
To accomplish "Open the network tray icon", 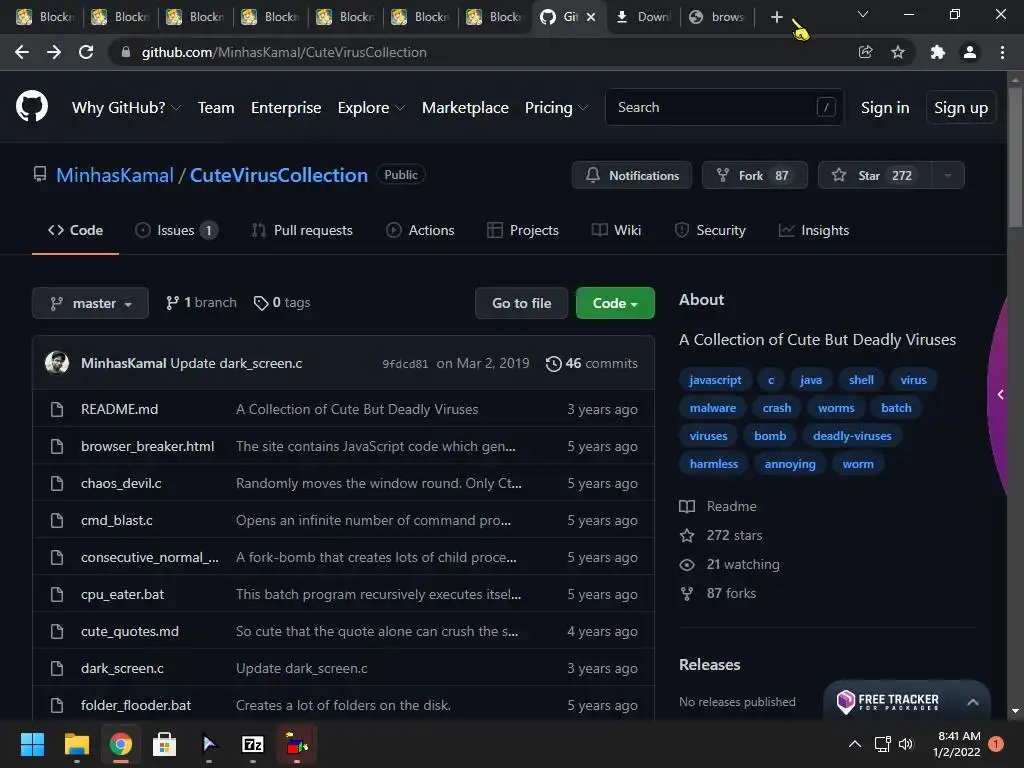I will tap(882, 744).
